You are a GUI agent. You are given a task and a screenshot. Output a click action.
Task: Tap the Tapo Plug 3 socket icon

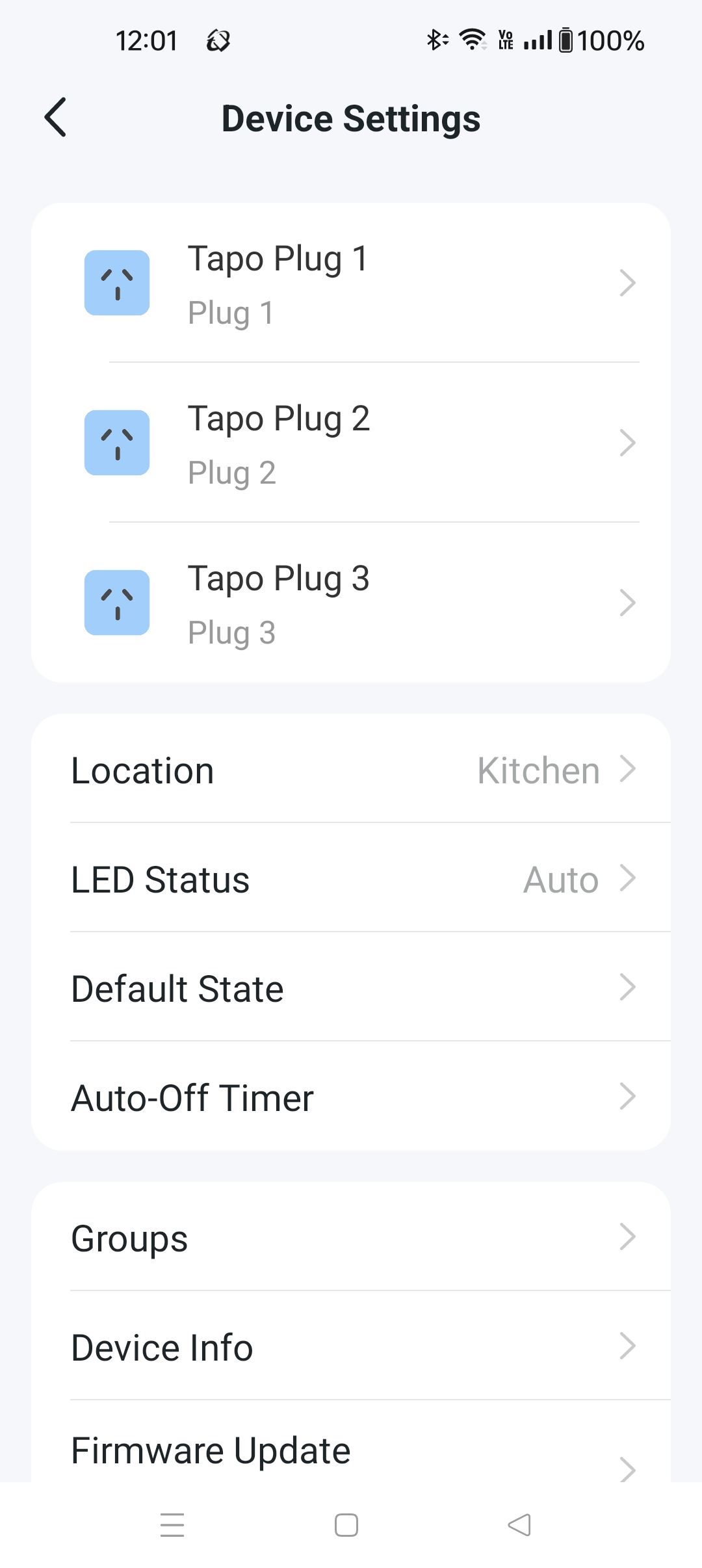117,603
